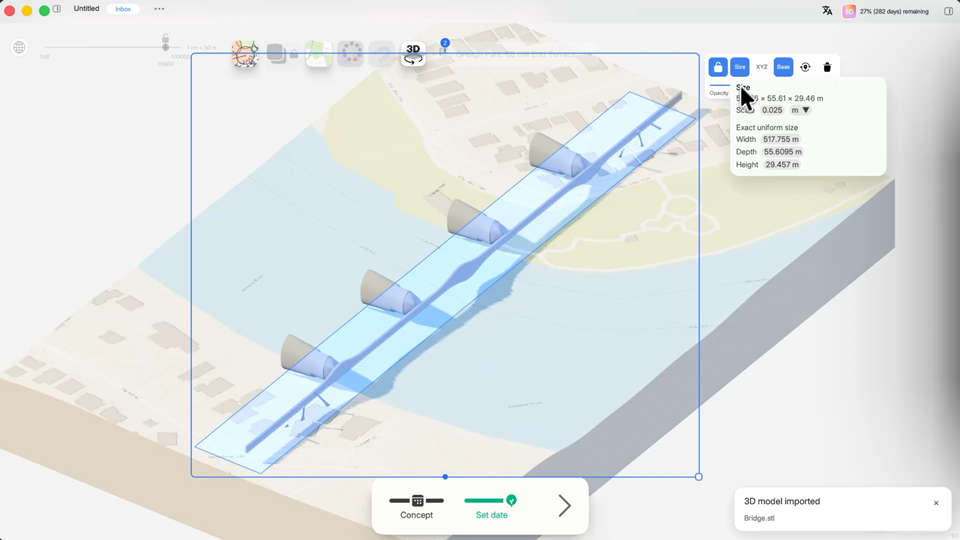Screen dimensions: 960x540
Task: Go to next step with chevron arrow
Action: [x=564, y=506]
